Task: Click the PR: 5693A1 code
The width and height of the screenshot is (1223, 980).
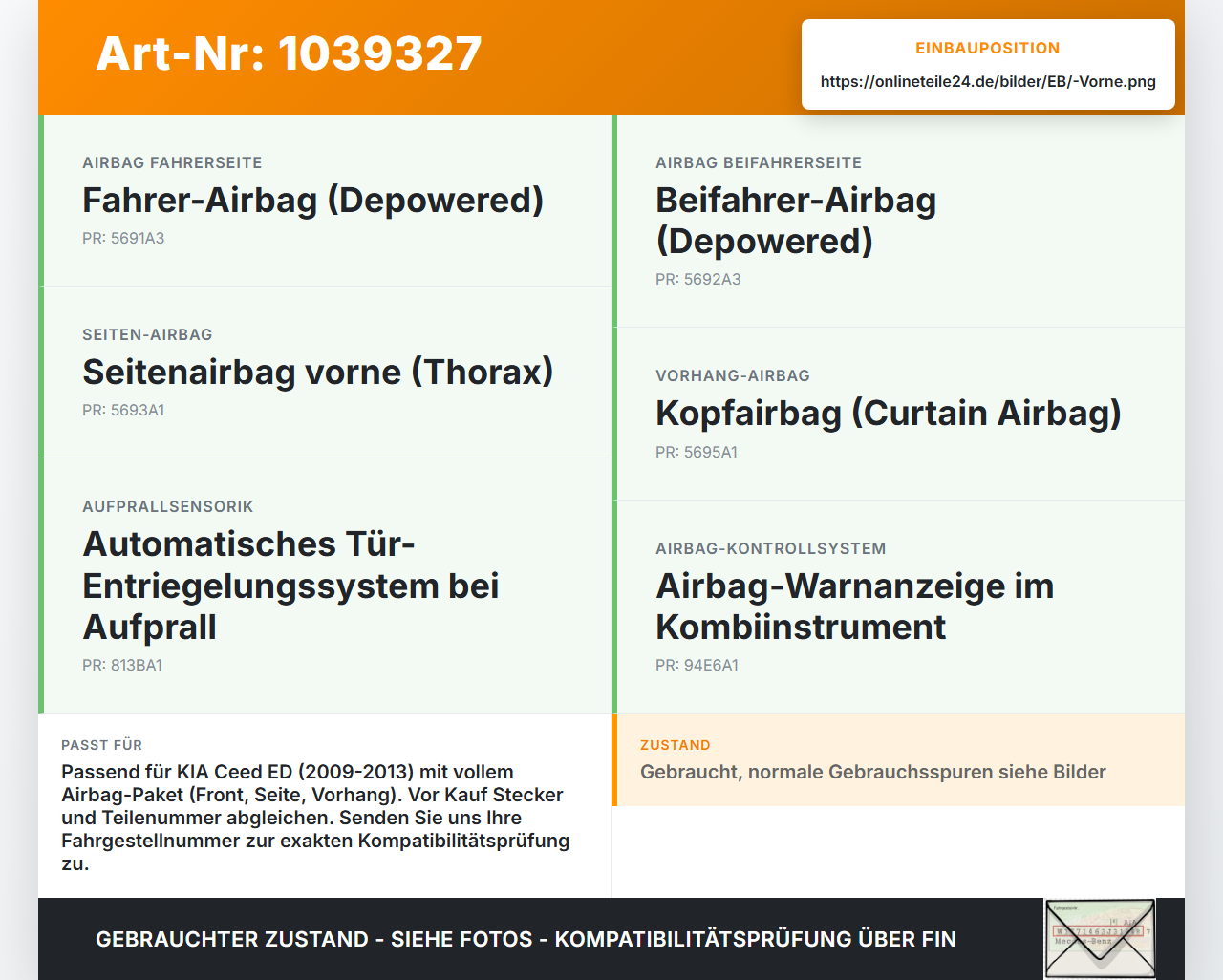Action: coord(123,410)
